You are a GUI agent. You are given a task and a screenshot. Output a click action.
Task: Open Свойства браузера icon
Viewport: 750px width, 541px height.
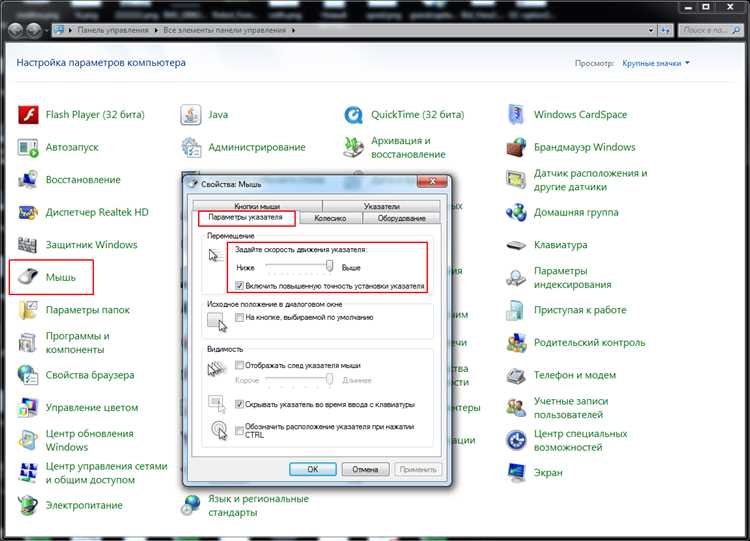(28, 375)
